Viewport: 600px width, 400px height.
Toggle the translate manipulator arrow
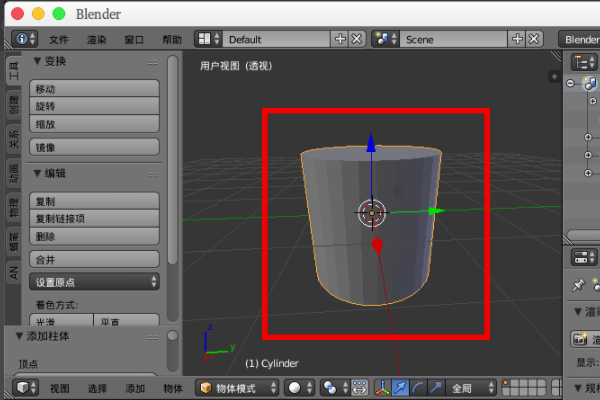[x=400, y=388]
